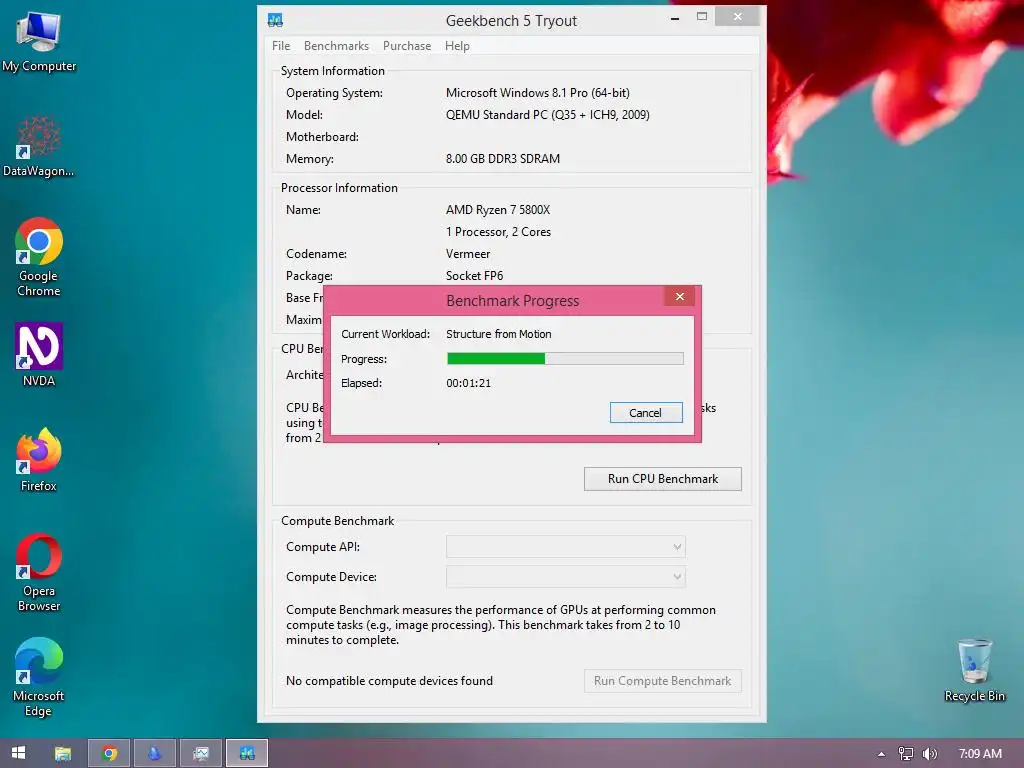Click Run CPU Benchmark button
The height and width of the screenshot is (768, 1024).
[662, 479]
